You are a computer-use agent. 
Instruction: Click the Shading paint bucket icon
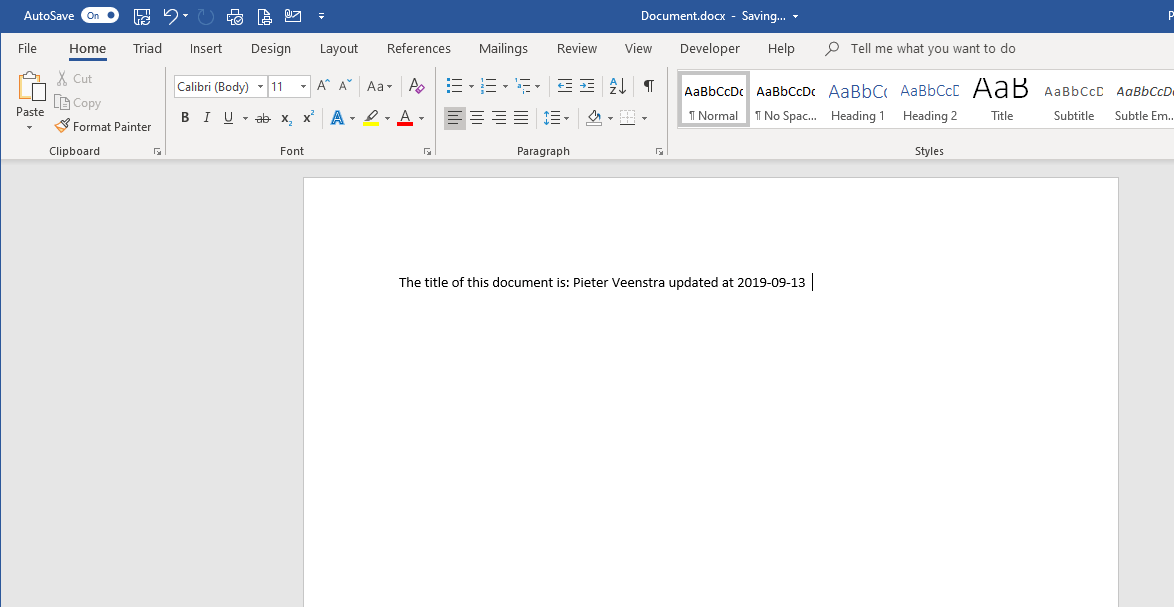(594, 118)
